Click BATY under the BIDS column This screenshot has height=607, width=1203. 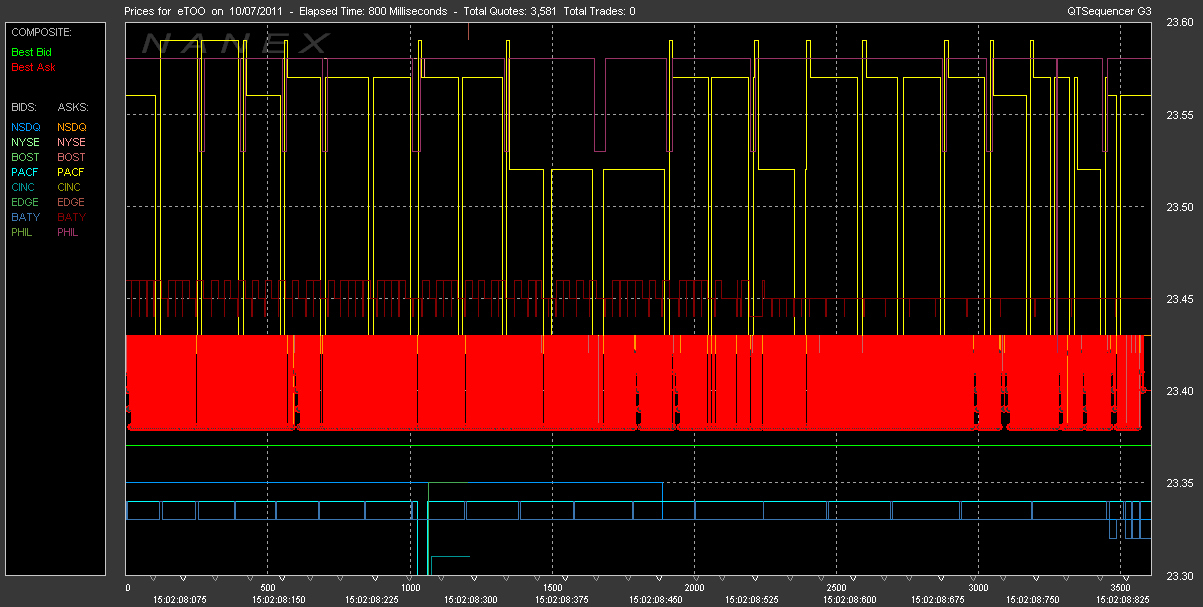pos(25,217)
